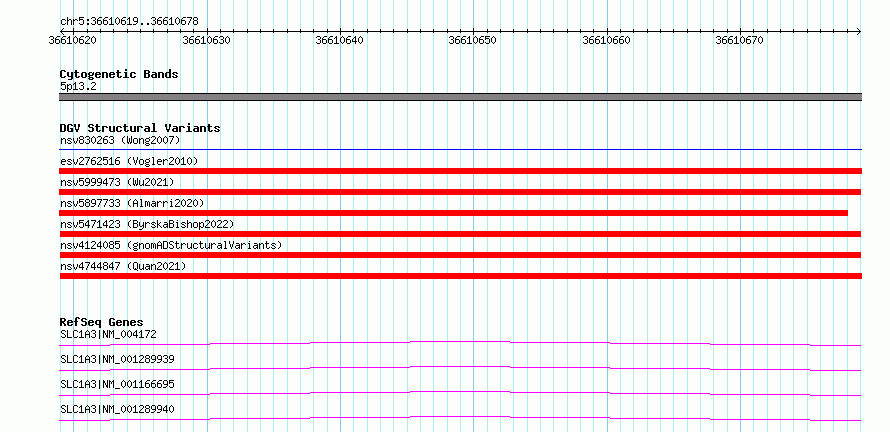Viewport: 890px width, 432px height.
Task: Click ruler position 36610640
Action: (x=339, y=40)
